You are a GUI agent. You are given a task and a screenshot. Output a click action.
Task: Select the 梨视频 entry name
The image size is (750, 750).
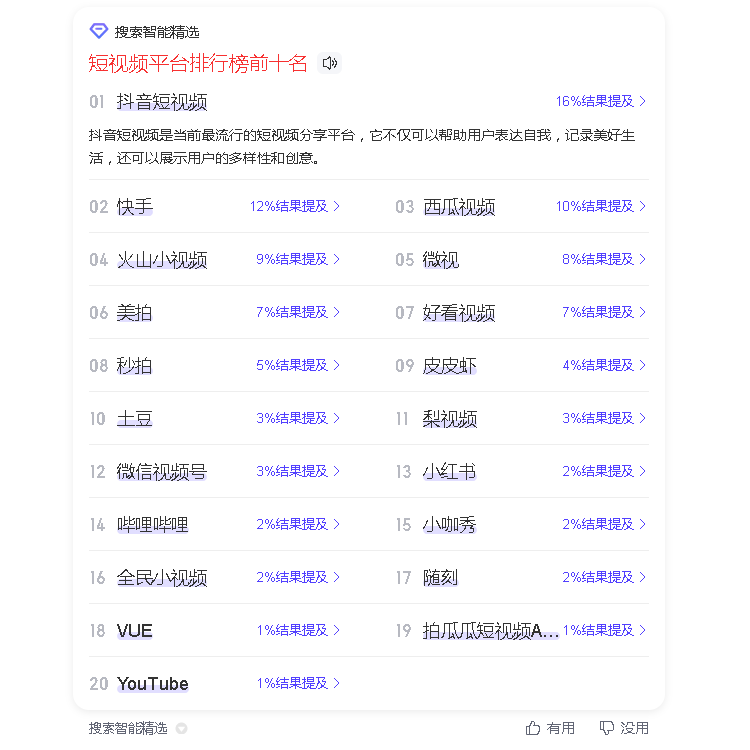(x=450, y=419)
